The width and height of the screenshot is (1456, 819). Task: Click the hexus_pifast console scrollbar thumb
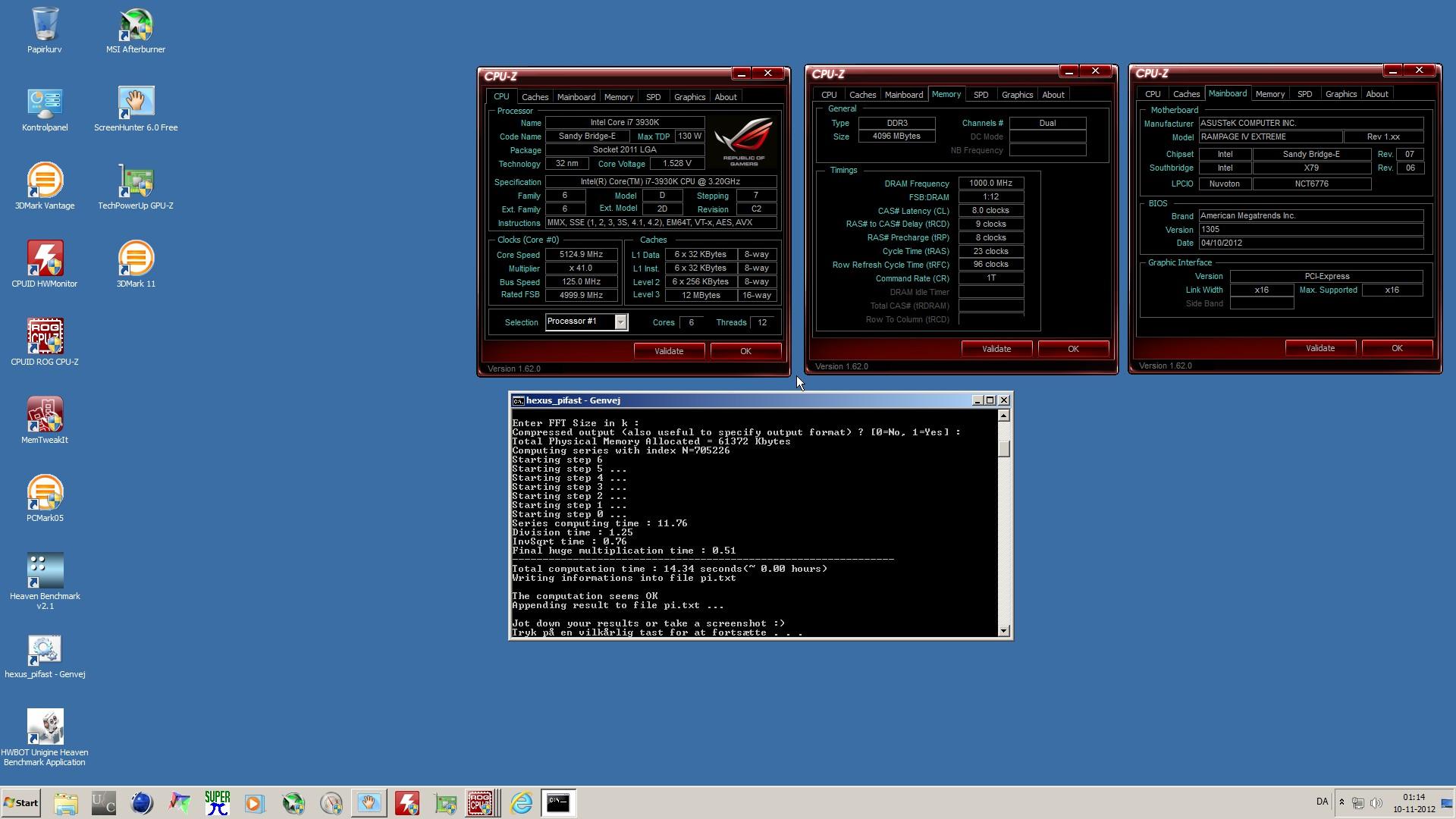tap(1004, 448)
